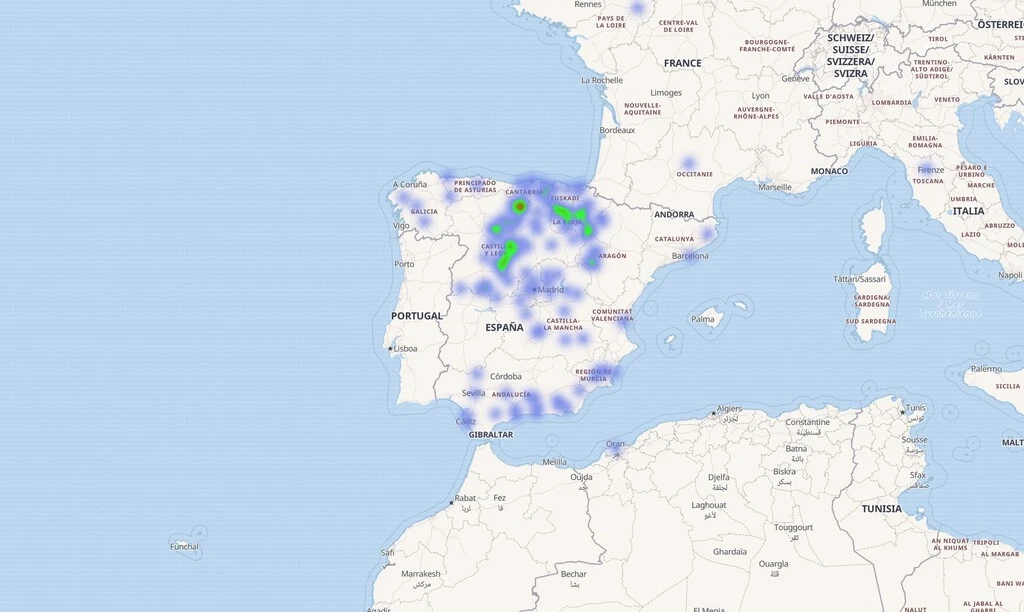Click the Marseille city label

[775, 187]
